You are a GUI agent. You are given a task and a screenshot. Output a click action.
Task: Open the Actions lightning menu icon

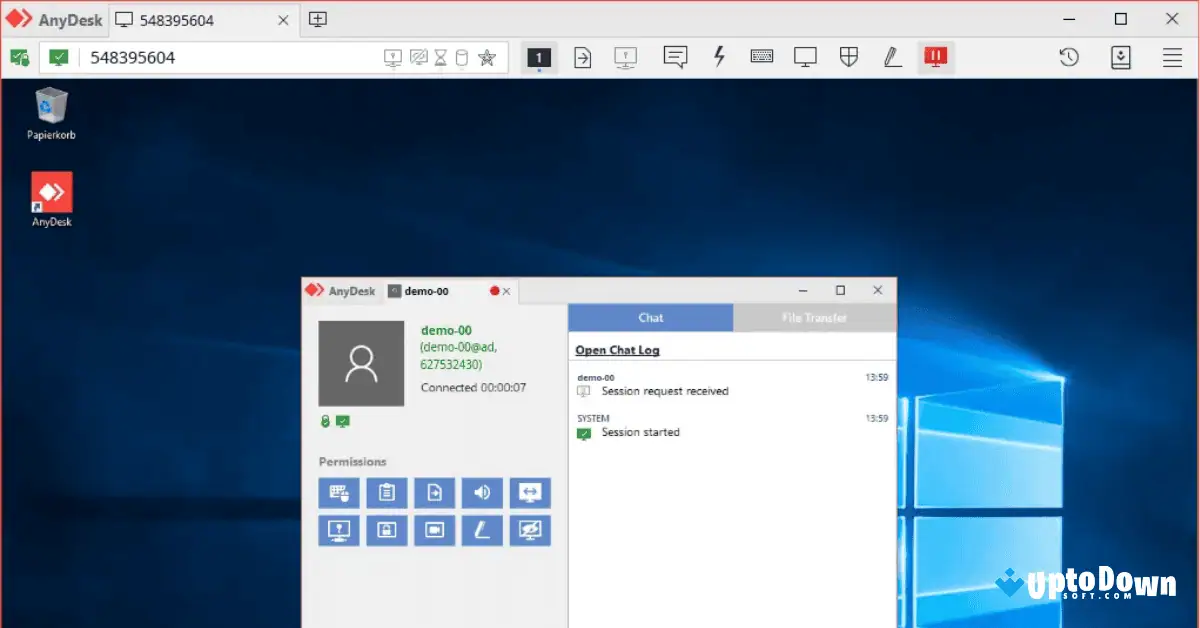[x=719, y=57]
